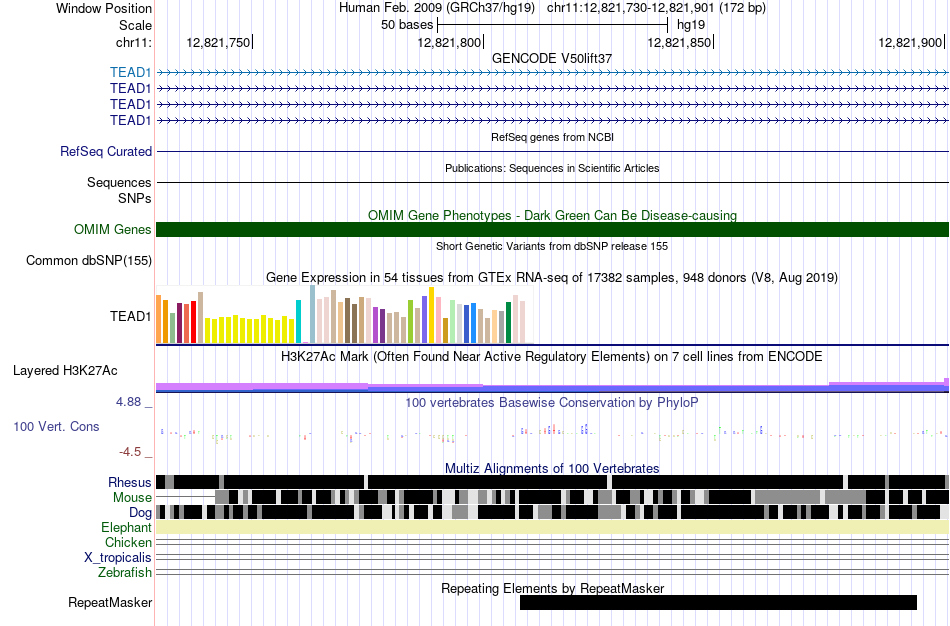Select the chr11:12,821,730-12,821,901 (172 bp) position text
Viewport: 950px width, 626px height.
[656, 8]
